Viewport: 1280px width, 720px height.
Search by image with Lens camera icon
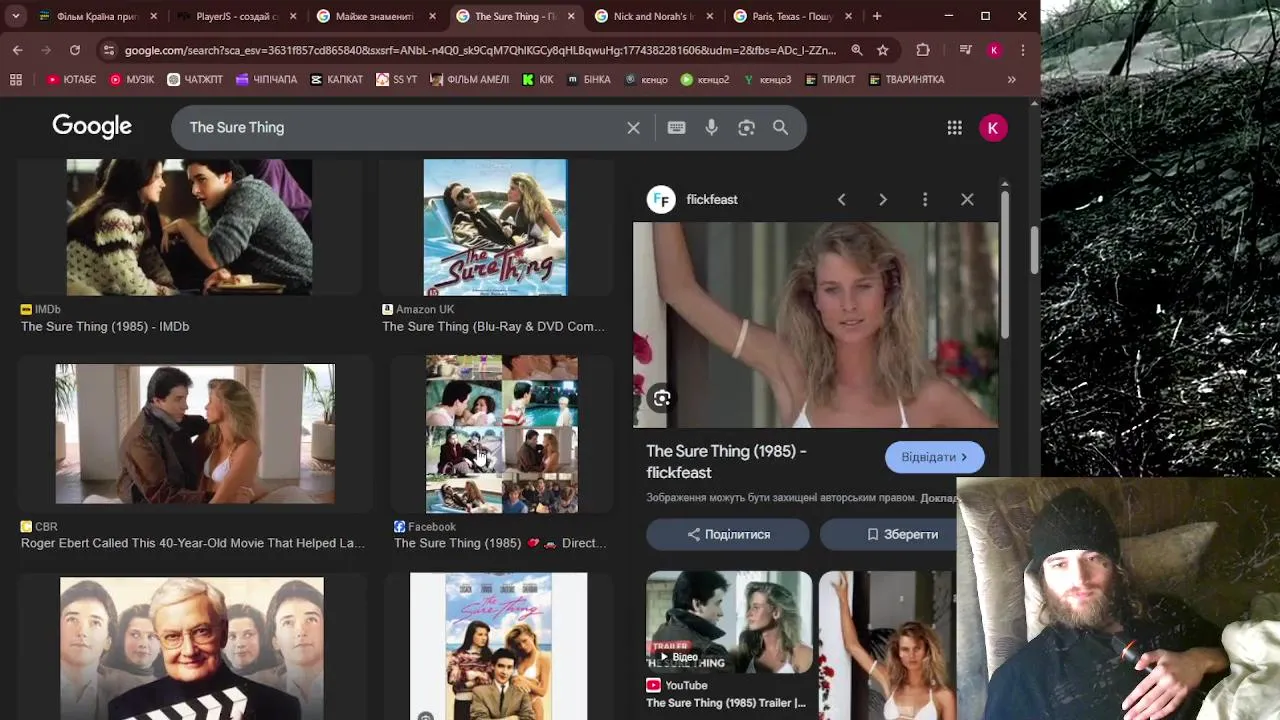pos(746,127)
